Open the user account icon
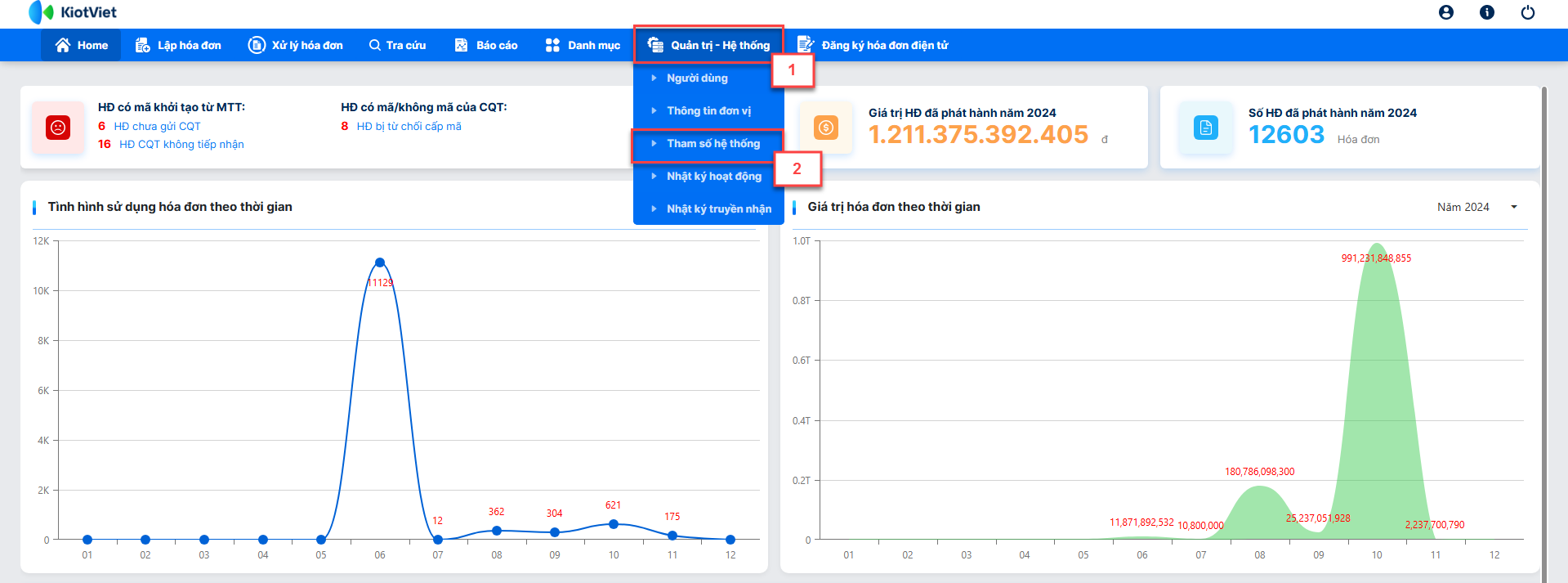Image resolution: width=1568 pixels, height=583 pixels. 1446,12
